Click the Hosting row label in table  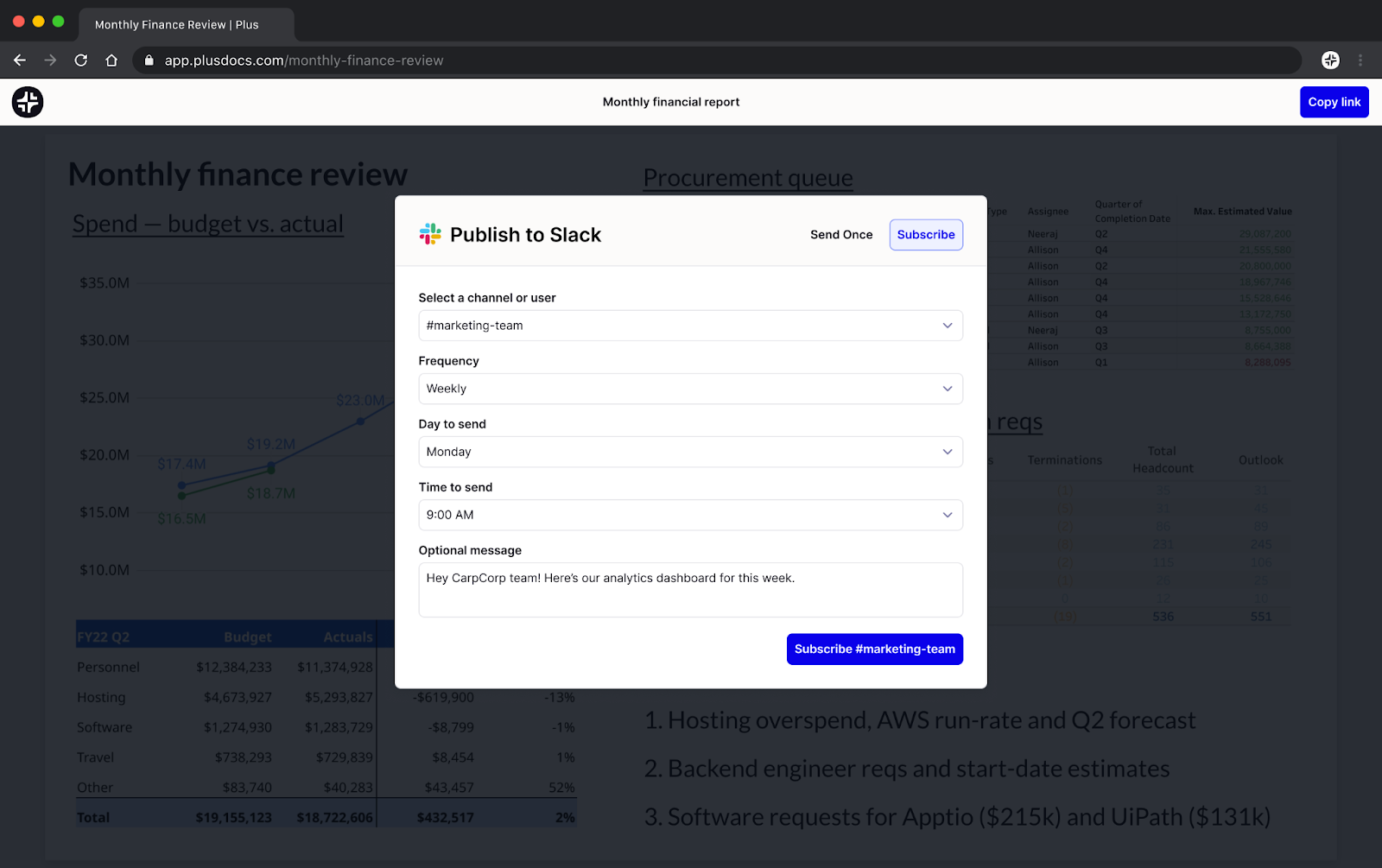coord(101,698)
